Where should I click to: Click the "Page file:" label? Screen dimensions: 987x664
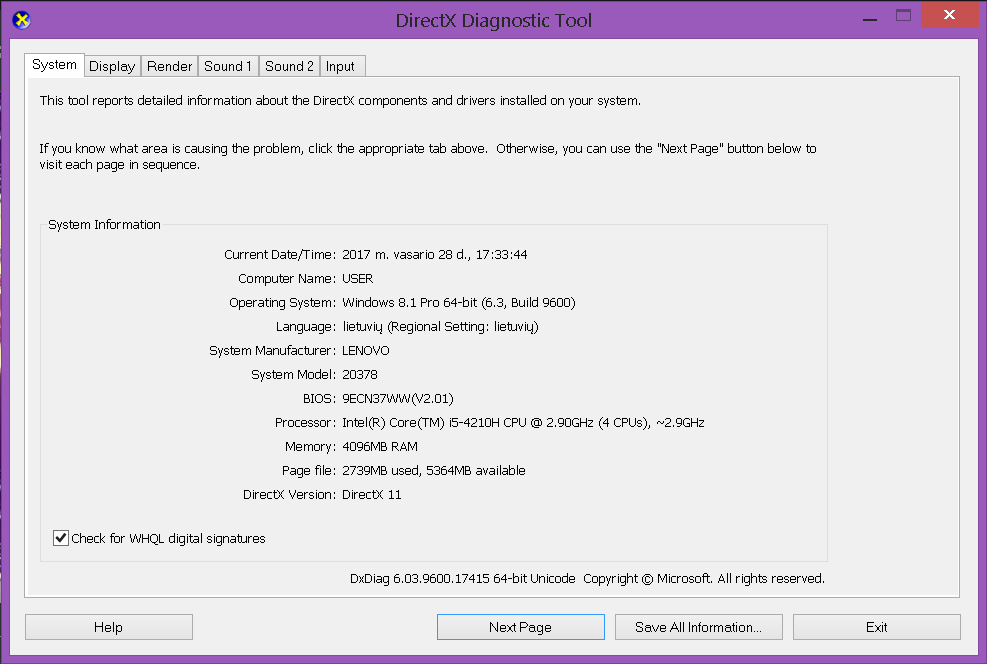309,470
